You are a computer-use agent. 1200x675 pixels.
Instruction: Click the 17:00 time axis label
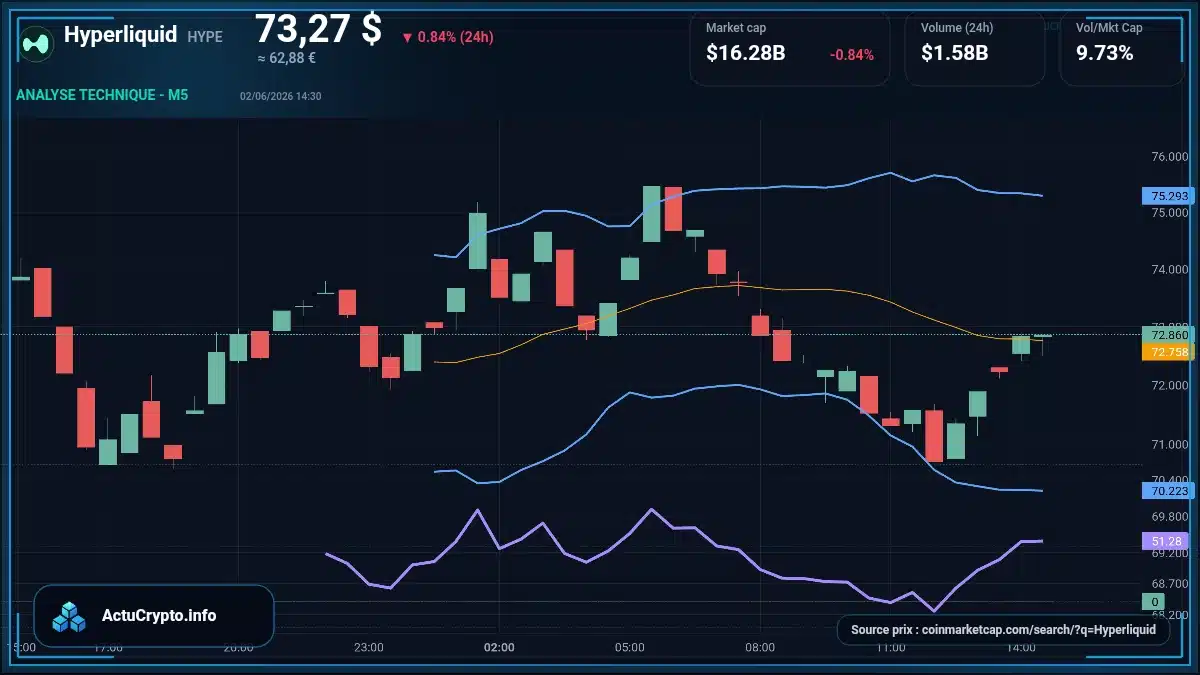coord(108,648)
